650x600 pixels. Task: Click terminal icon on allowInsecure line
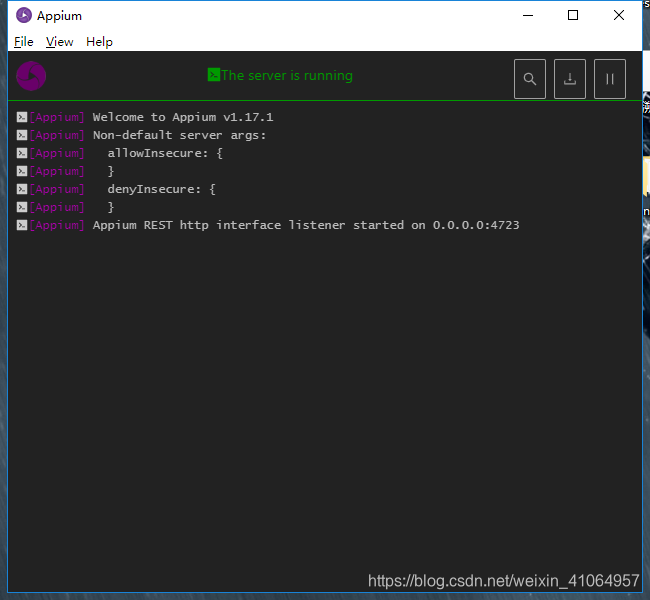(x=22, y=153)
